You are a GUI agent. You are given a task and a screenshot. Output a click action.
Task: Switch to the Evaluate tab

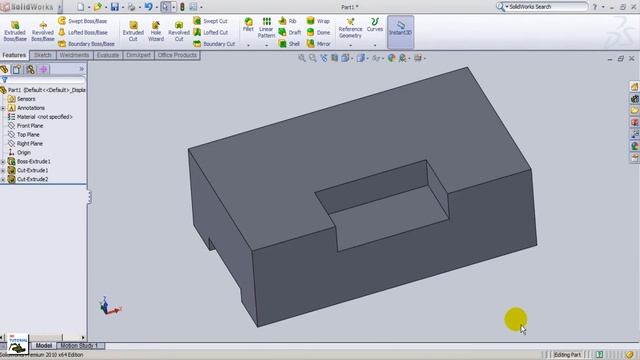click(108, 55)
